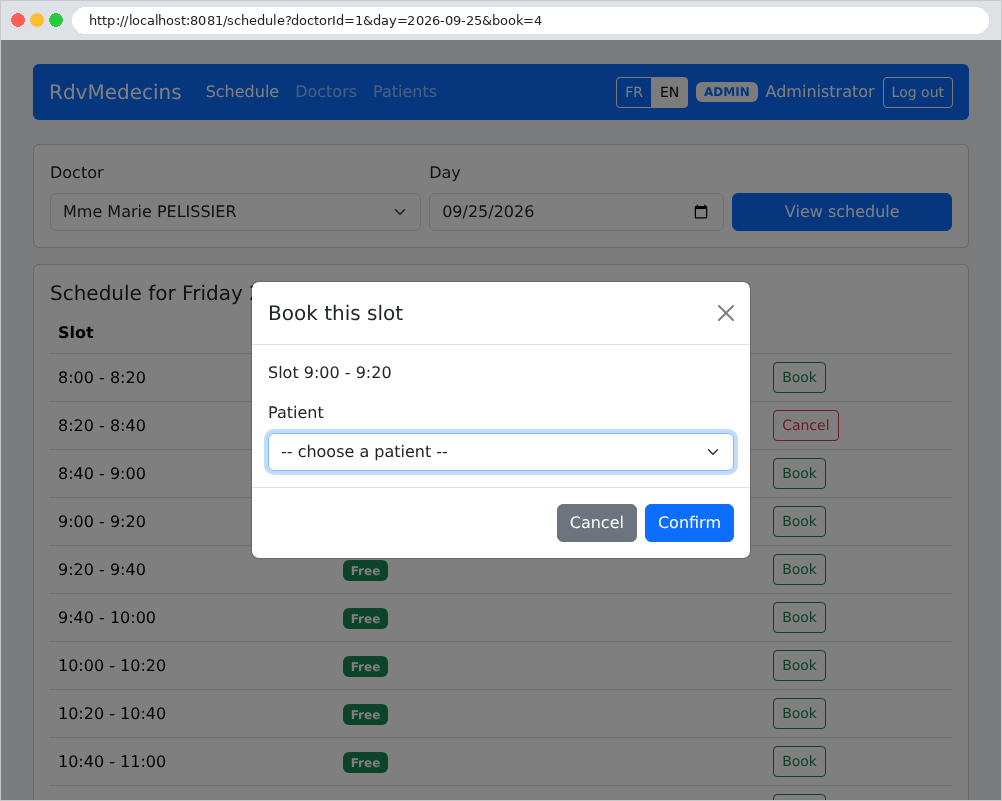
Task: Click the Free badge for 10:40 - 11:00
Action: 366,762
